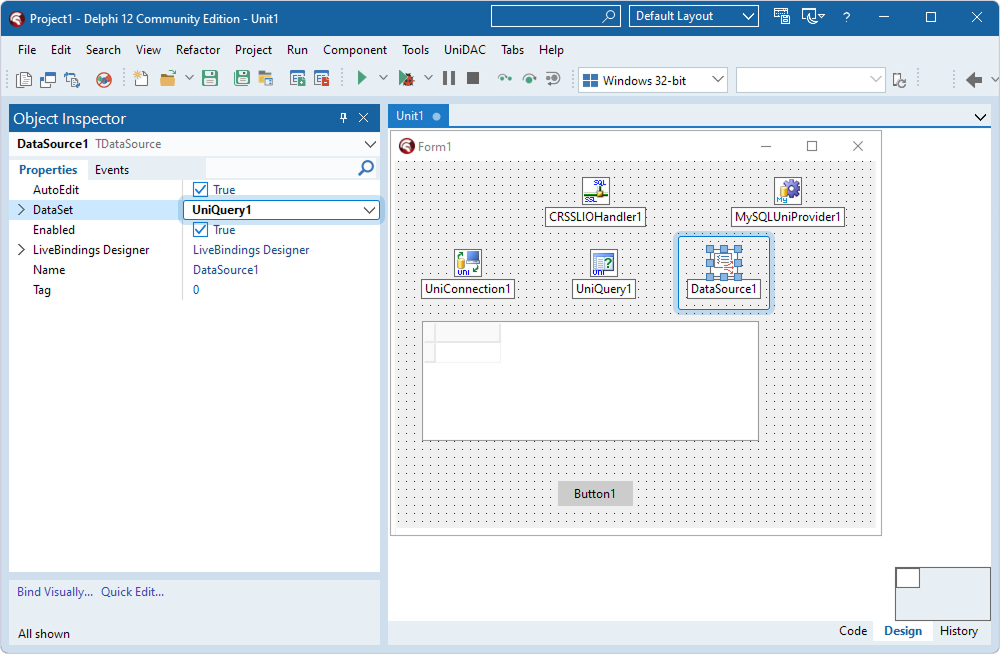The image size is (1000, 654).
Task: Open the Refactor menu
Action: (x=198, y=50)
